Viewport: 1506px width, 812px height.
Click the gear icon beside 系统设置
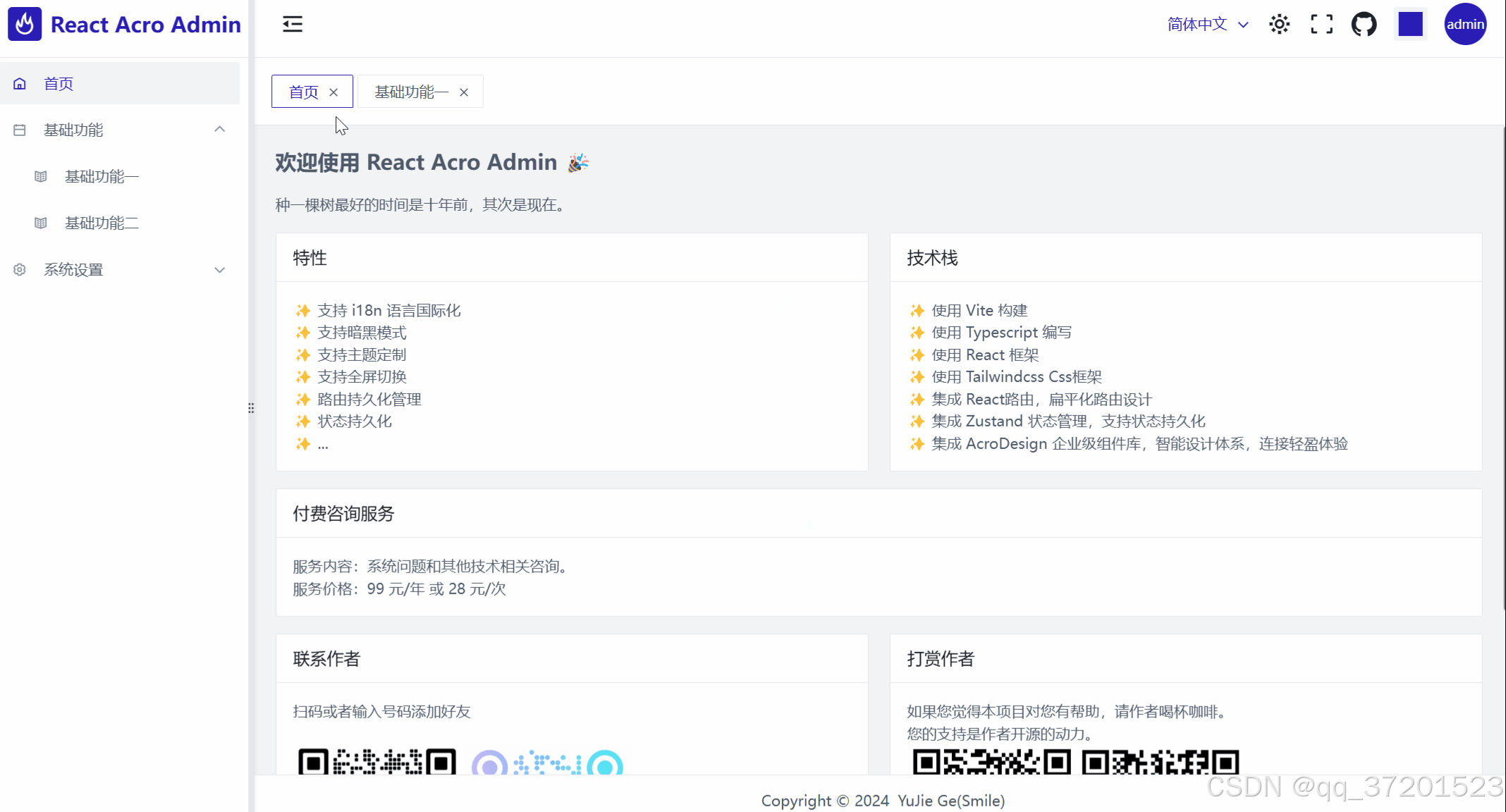(x=19, y=269)
